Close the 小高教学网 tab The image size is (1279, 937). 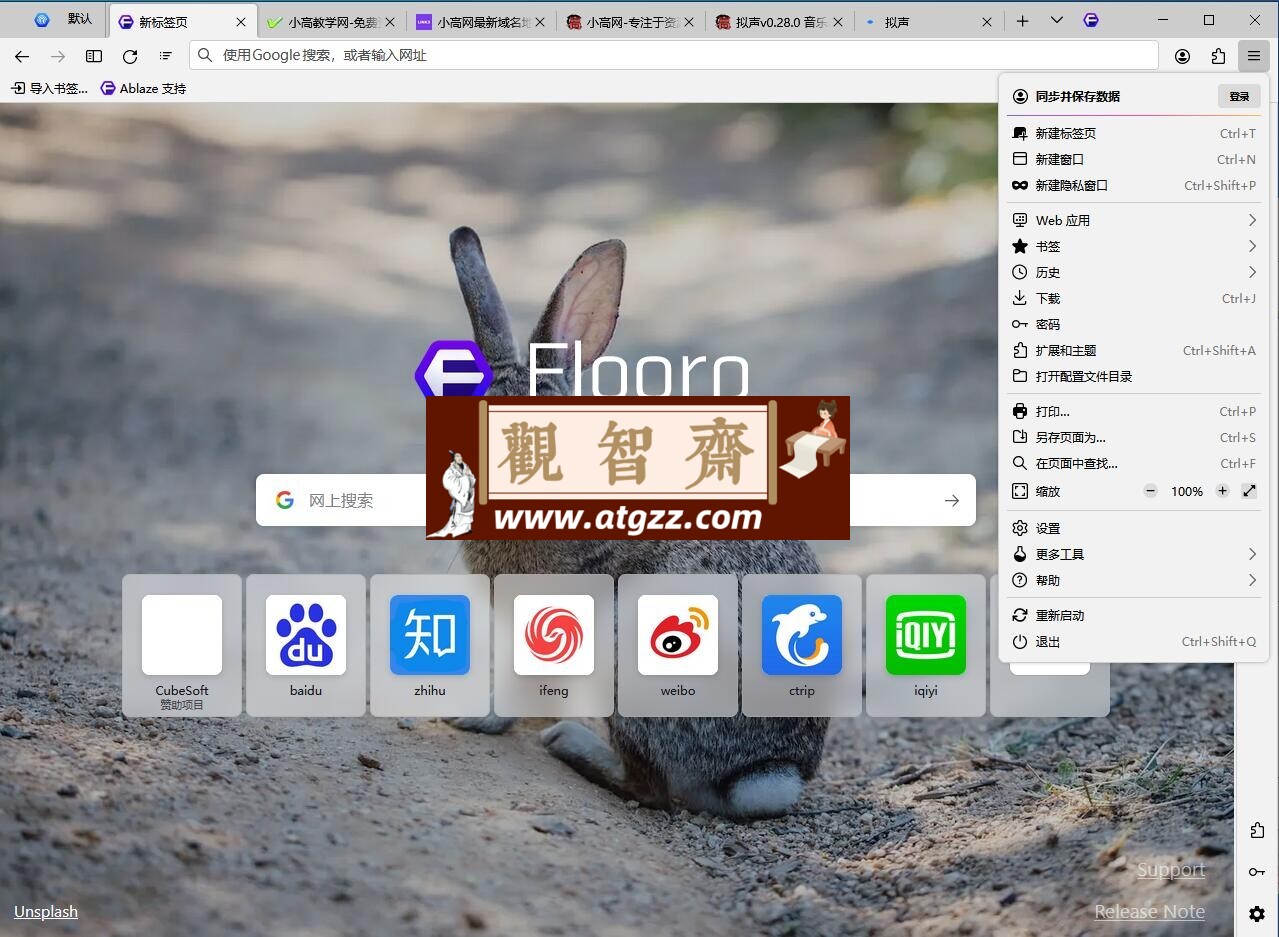click(390, 22)
